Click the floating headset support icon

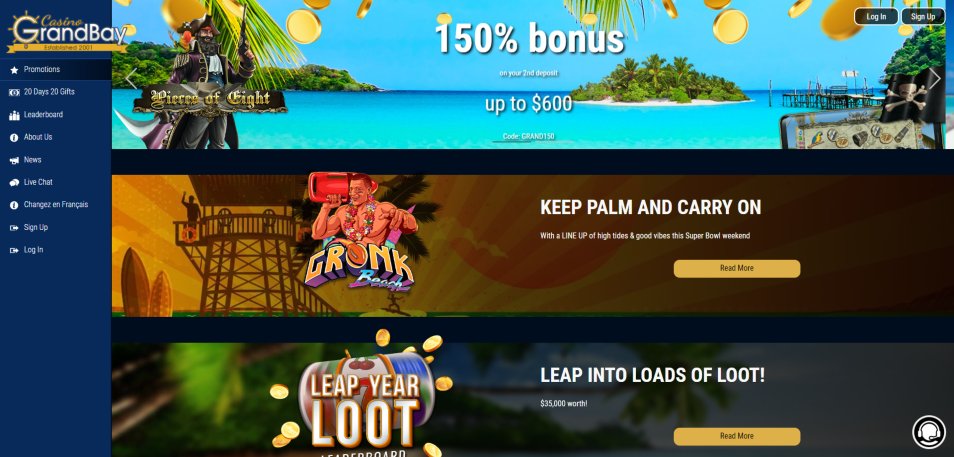929,431
